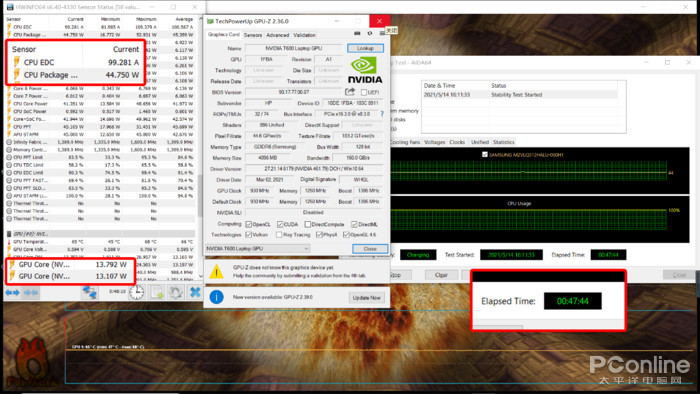
Task: Click the Update Now button
Action: pos(367,298)
